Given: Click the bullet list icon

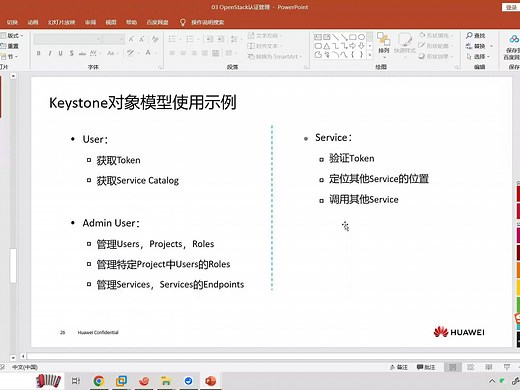Looking at the screenshot, I should [x=172, y=39].
